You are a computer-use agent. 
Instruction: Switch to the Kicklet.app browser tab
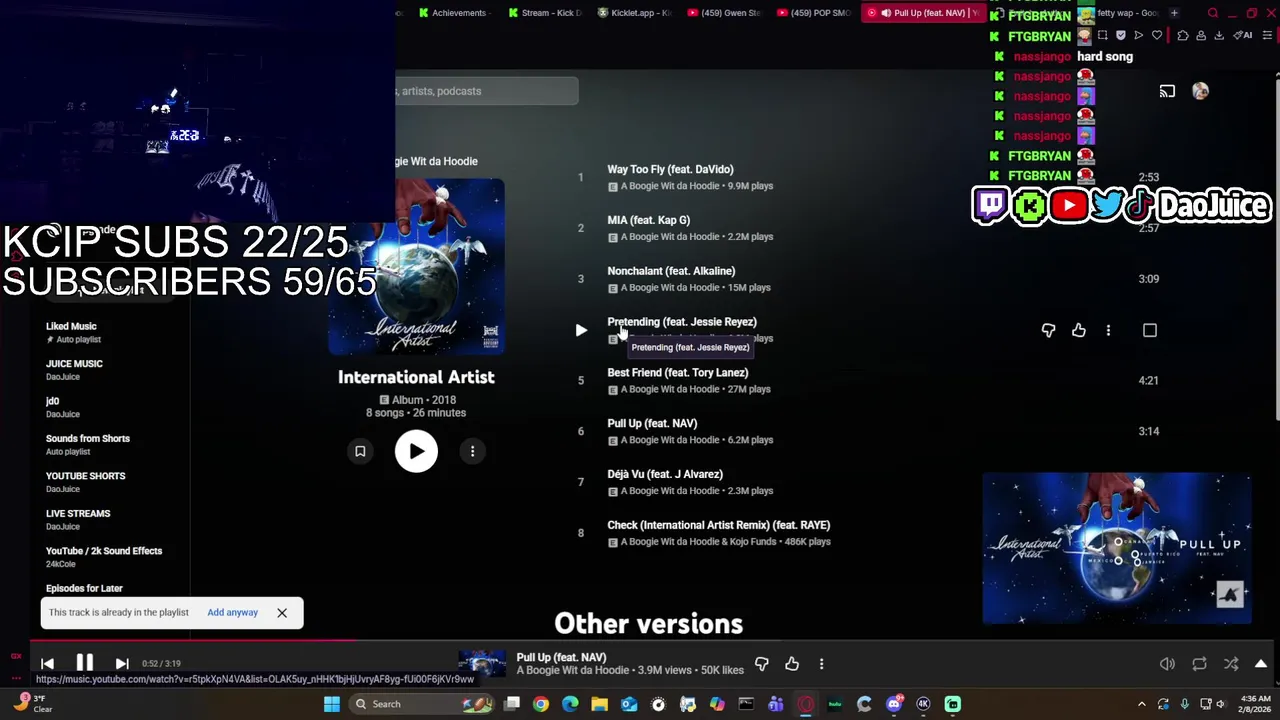[x=634, y=13]
